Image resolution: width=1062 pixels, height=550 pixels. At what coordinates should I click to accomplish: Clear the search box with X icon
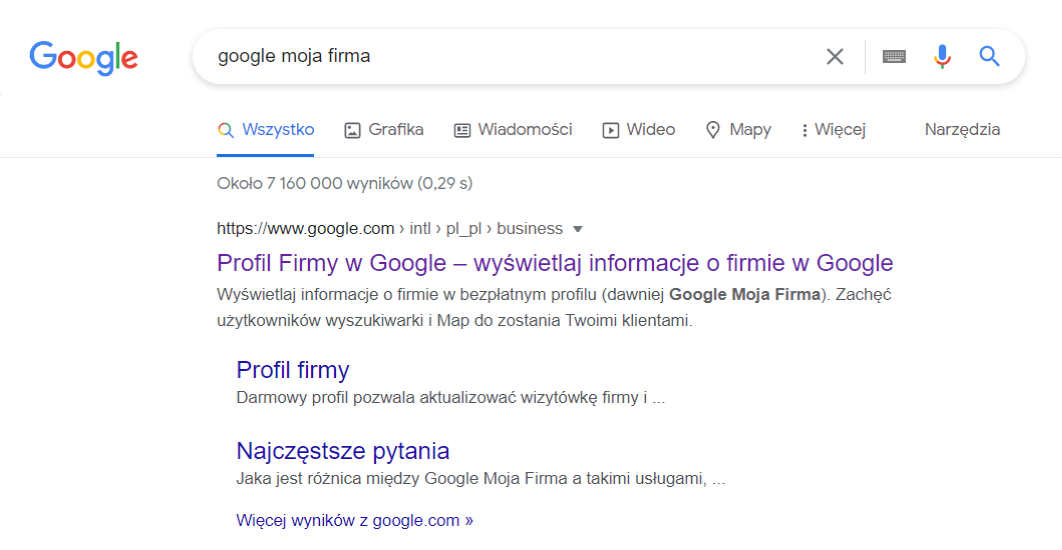click(835, 56)
